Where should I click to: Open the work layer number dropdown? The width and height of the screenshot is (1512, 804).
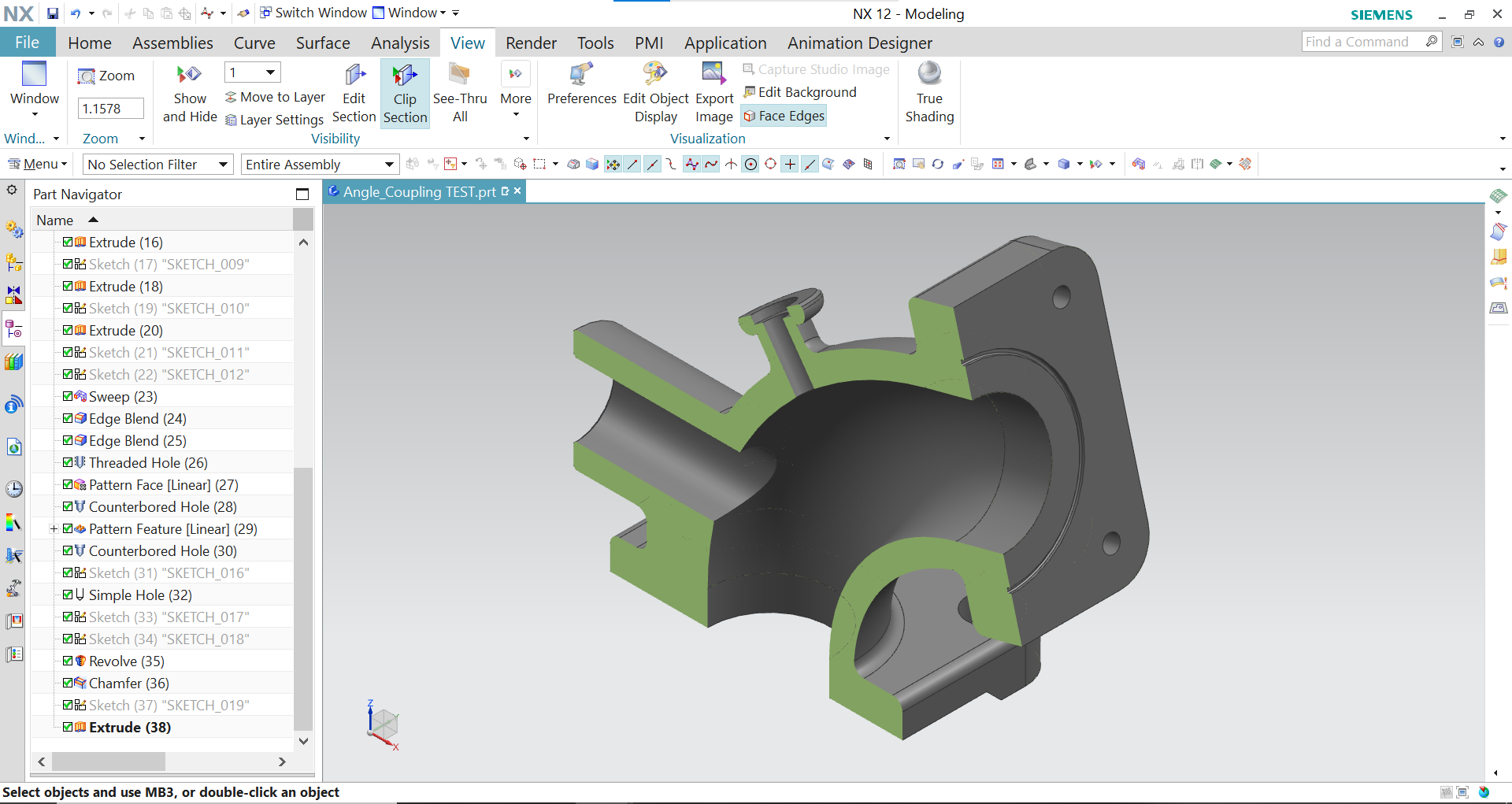(x=252, y=72)
